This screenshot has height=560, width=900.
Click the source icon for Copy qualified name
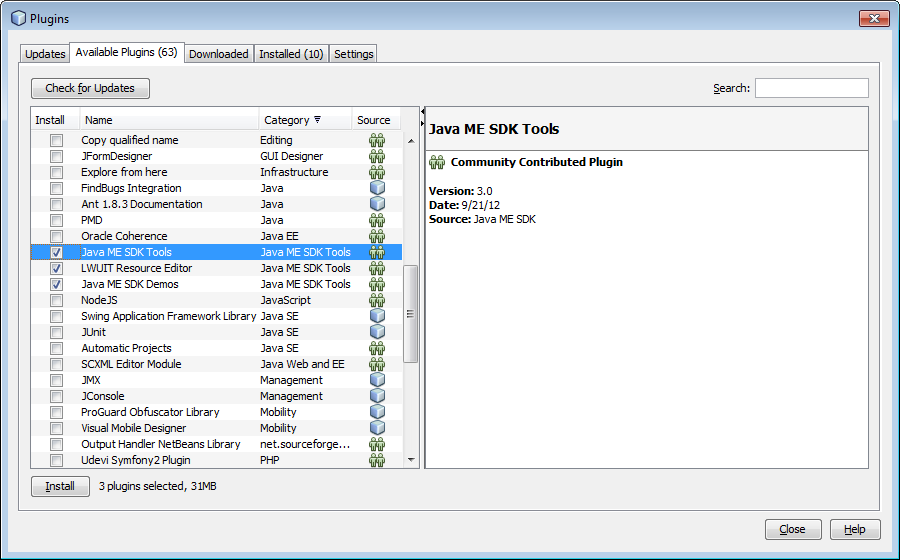[x=377, y=140]
